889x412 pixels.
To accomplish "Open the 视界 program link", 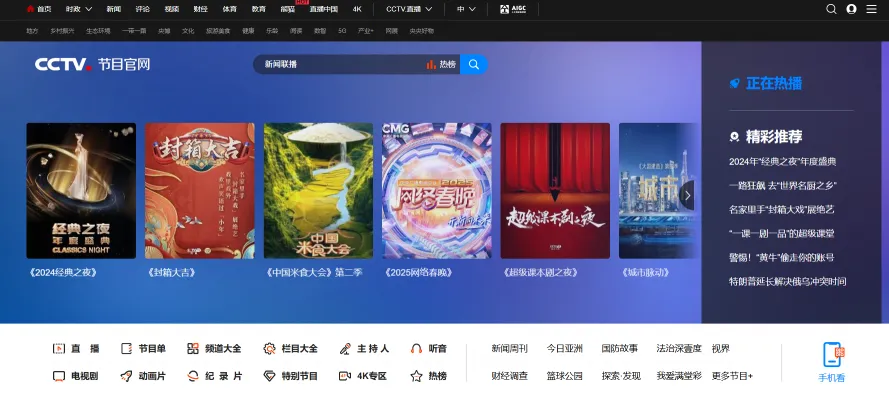I will (x=721, y=349).
